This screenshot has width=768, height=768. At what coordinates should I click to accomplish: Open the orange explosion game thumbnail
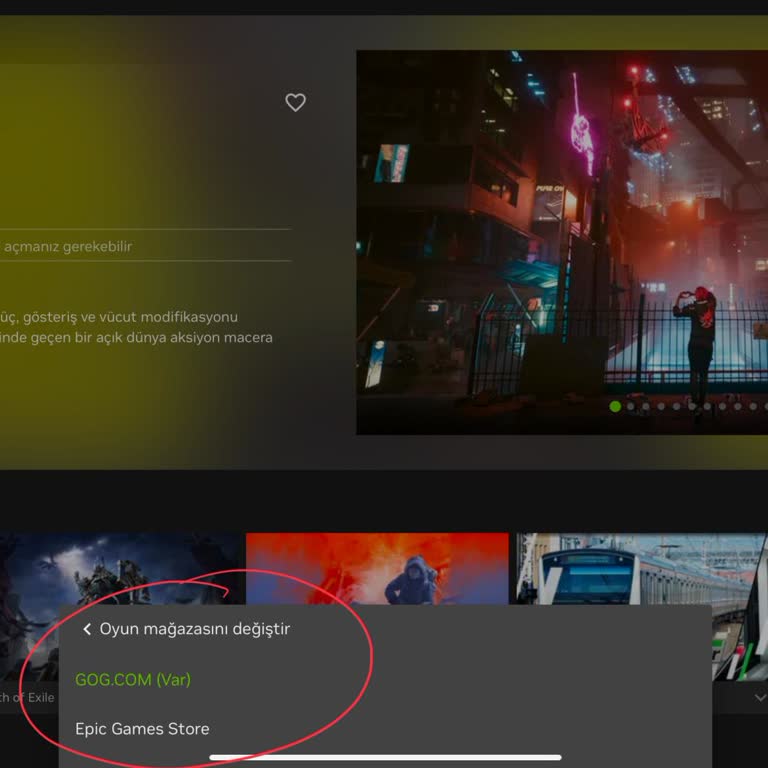(x=377, y=568)
